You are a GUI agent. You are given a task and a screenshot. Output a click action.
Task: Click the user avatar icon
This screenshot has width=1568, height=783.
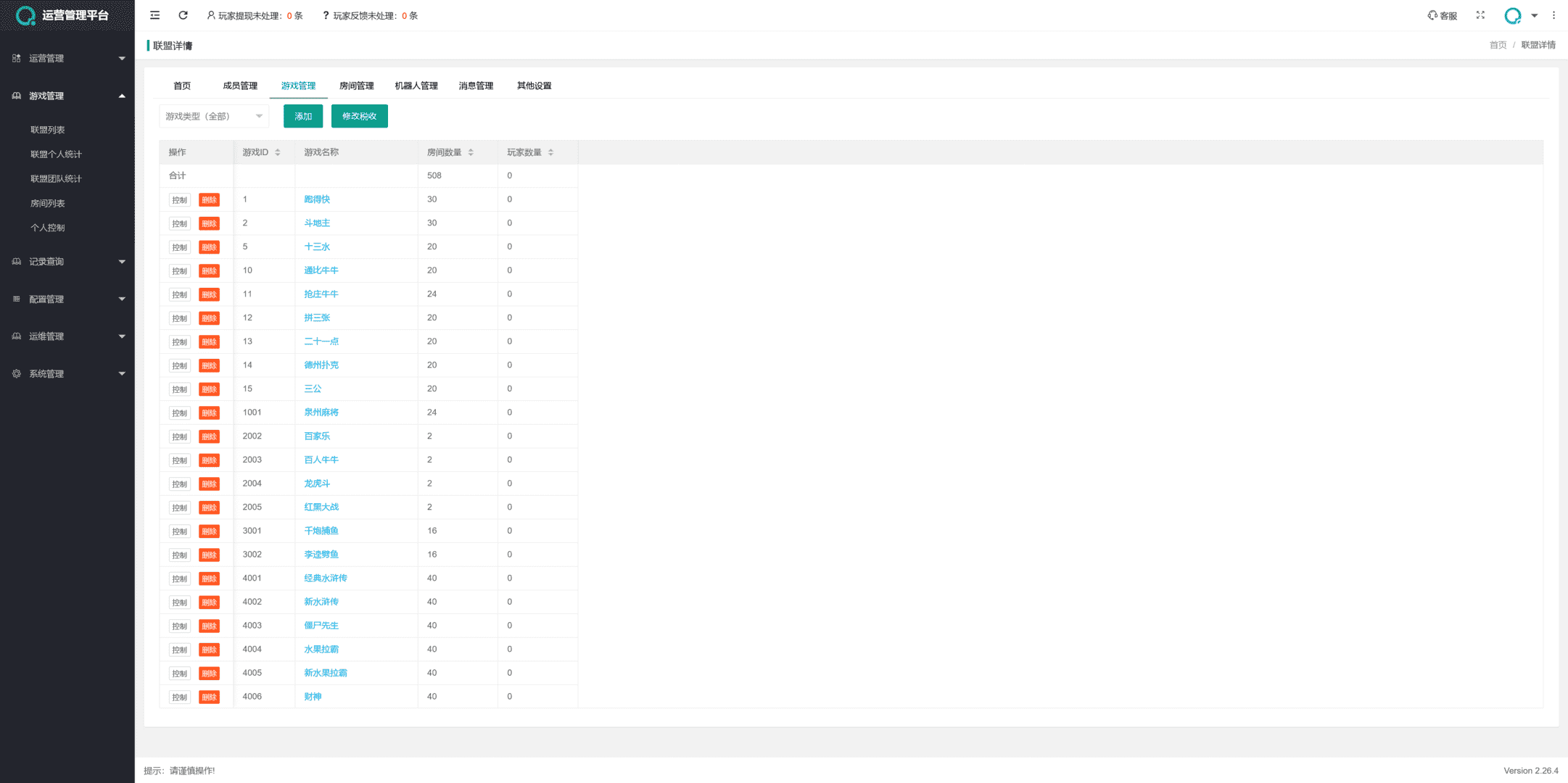pos(1512,15)
